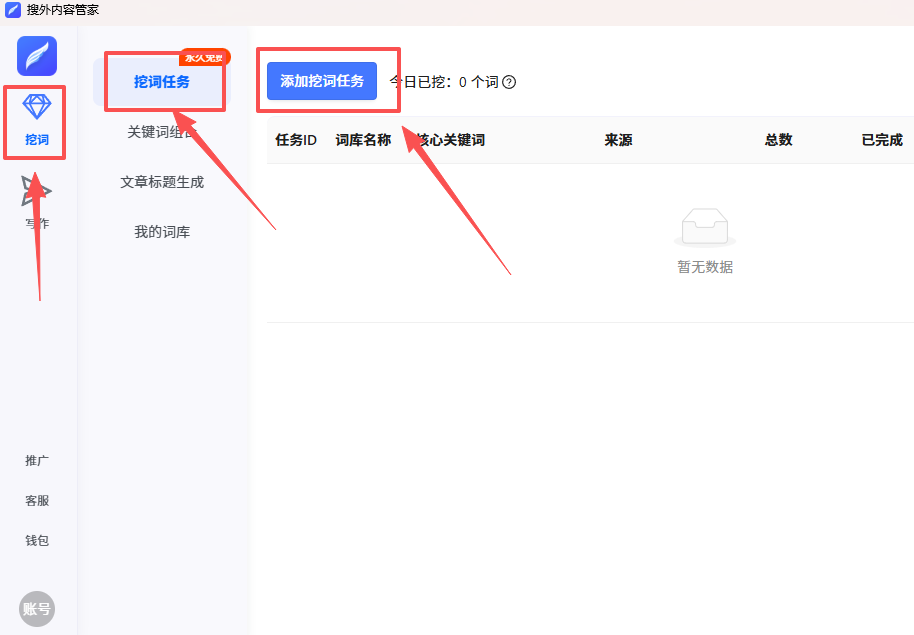Click the 永久免费 badge on 挖词任务
The width and height of the screenshot is (914, 635).
coord(205,57)
